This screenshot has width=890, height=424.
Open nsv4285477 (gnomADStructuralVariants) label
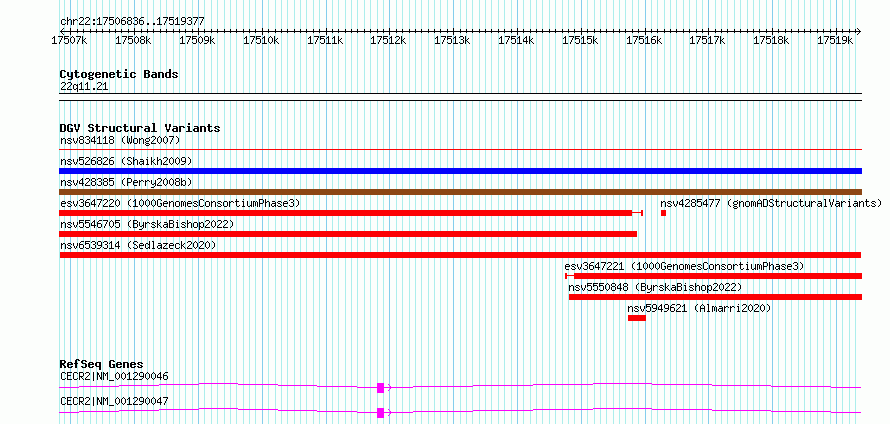coord(771,203)
